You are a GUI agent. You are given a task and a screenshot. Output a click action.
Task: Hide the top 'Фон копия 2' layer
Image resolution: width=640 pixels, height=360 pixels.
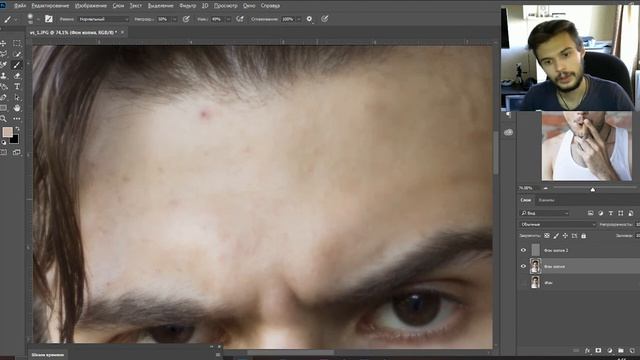tap(523, 250)
